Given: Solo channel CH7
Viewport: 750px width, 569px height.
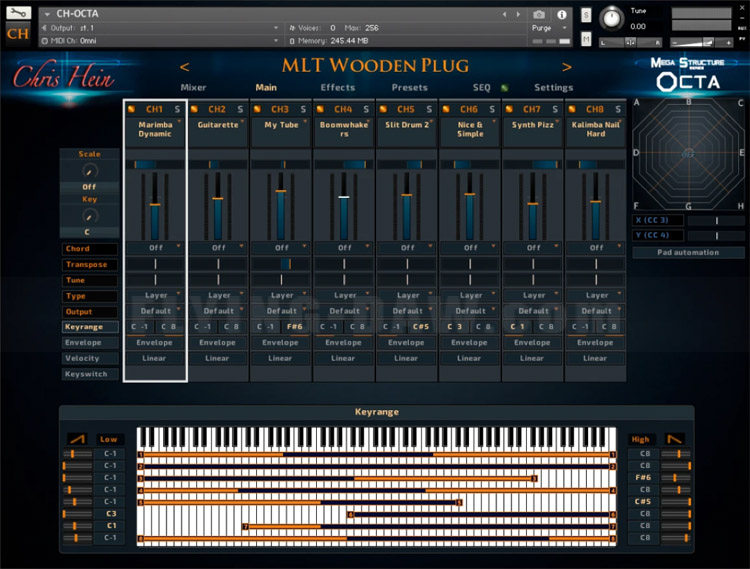Looking at the screenshot, I should (555, 109).
